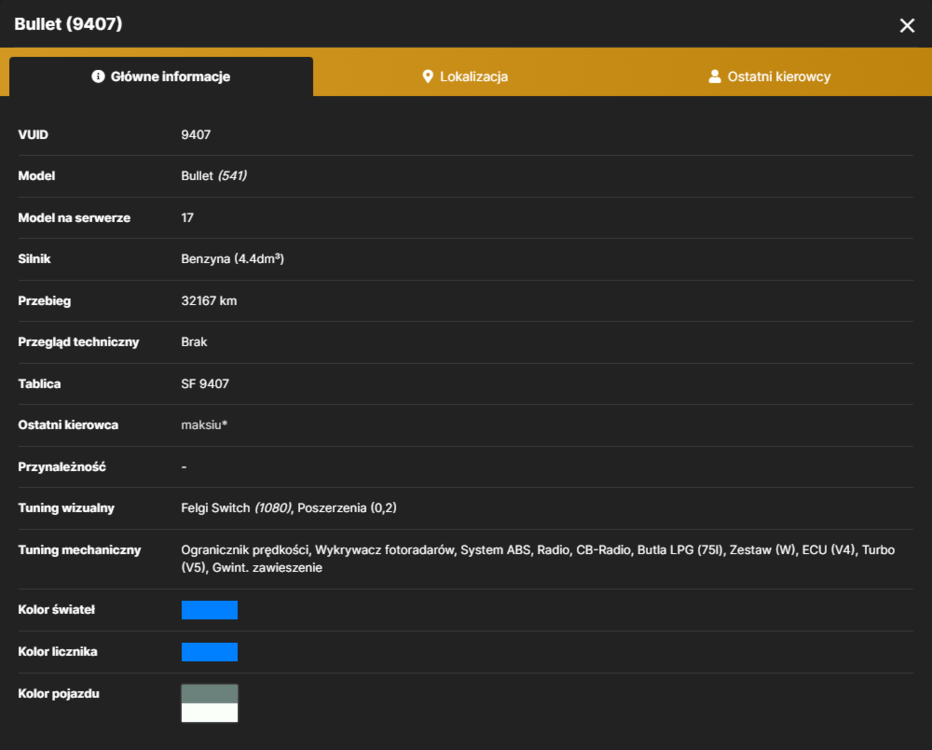Close the Bullet (9407) dialog
This screenshot has height=750, width=932.
coord(906,25)
